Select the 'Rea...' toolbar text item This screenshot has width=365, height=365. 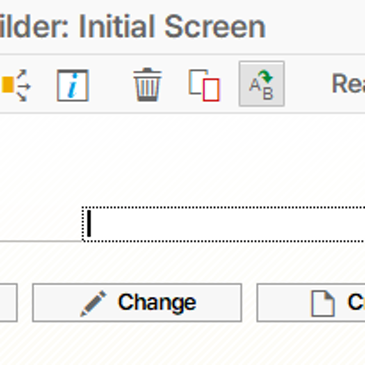[x=348, y=84]
